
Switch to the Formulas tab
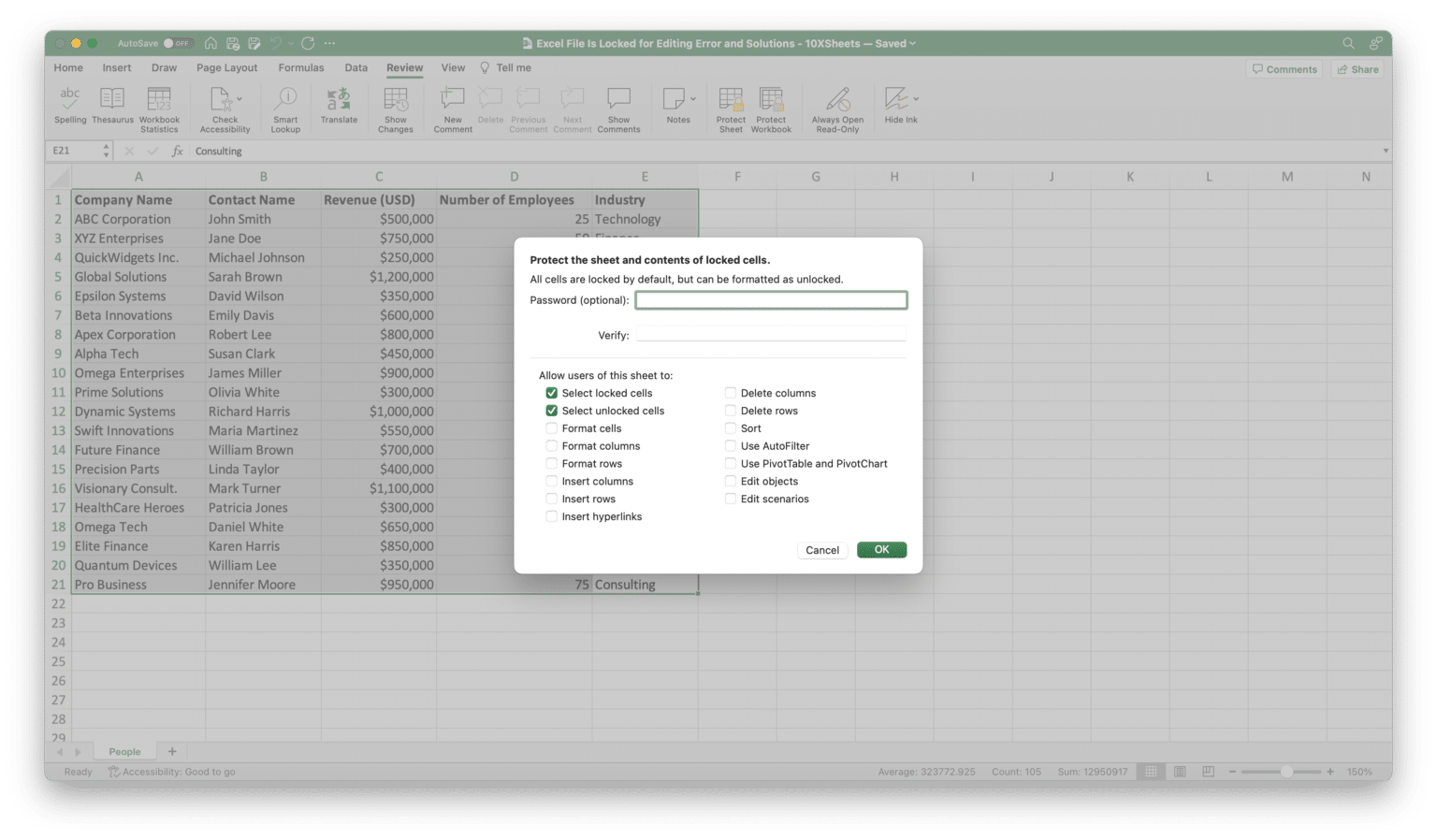[300, 67]
